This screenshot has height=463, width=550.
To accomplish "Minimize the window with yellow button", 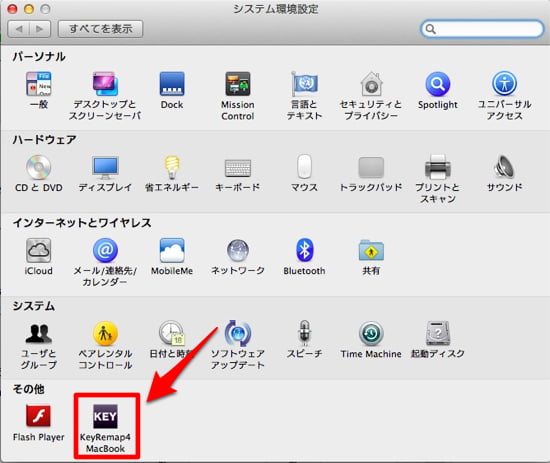I will [29, 9].
